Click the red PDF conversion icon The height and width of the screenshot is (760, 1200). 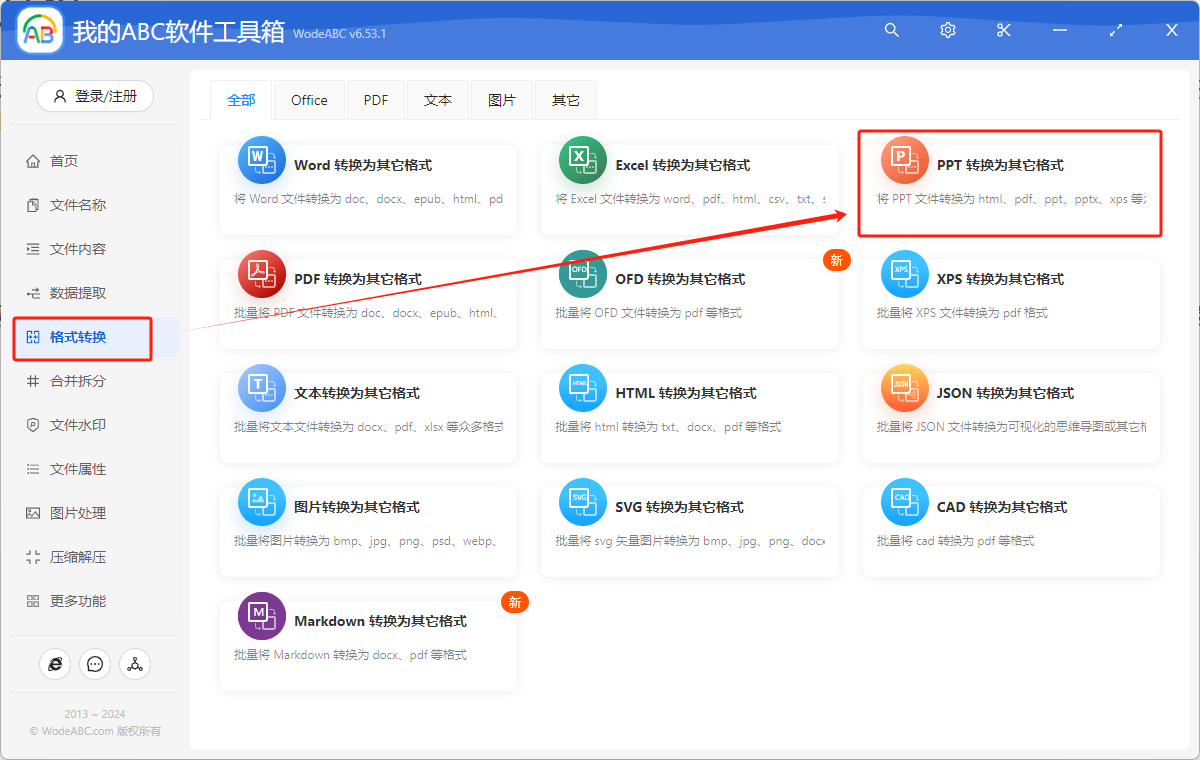(261, 275)
